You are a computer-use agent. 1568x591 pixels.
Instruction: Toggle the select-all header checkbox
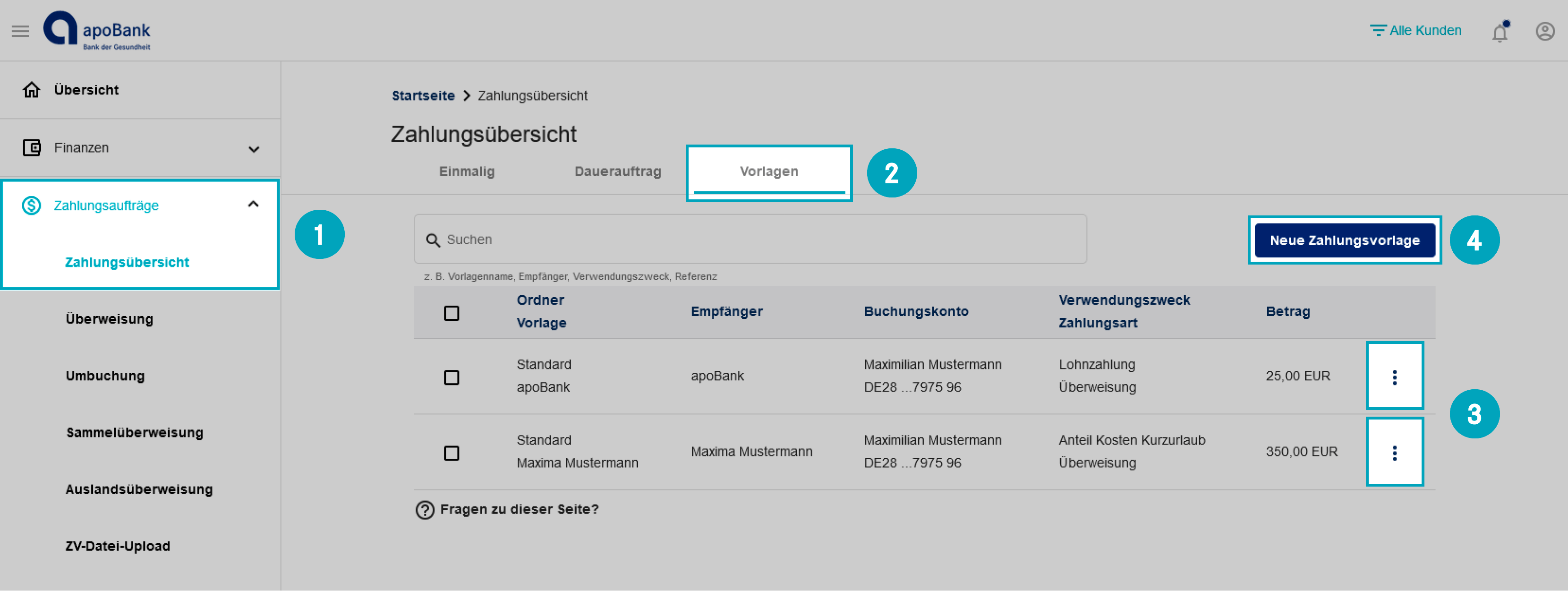[x=452, y=313]
